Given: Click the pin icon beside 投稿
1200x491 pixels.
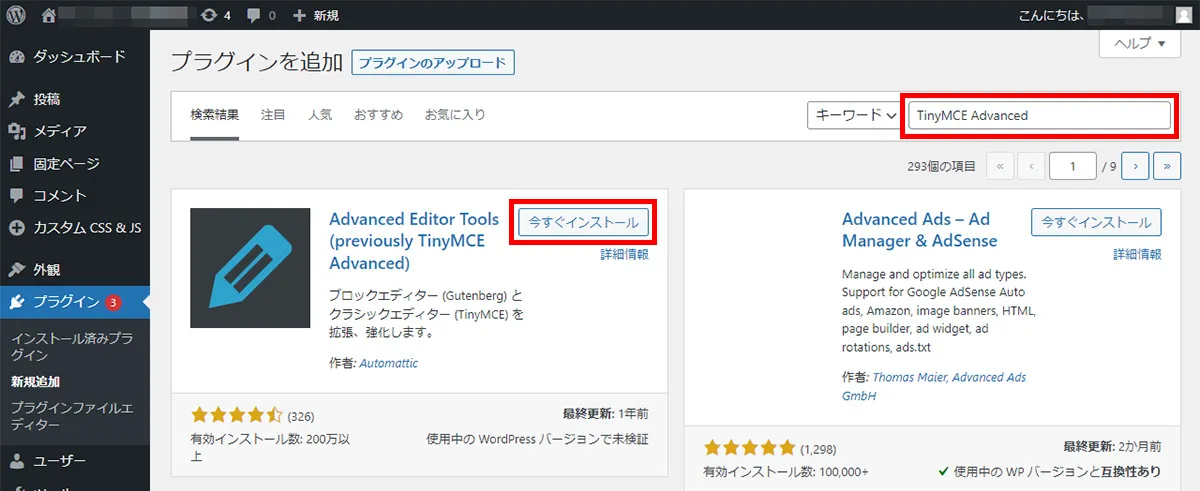Looking at the screenshot, I should 16,99.
